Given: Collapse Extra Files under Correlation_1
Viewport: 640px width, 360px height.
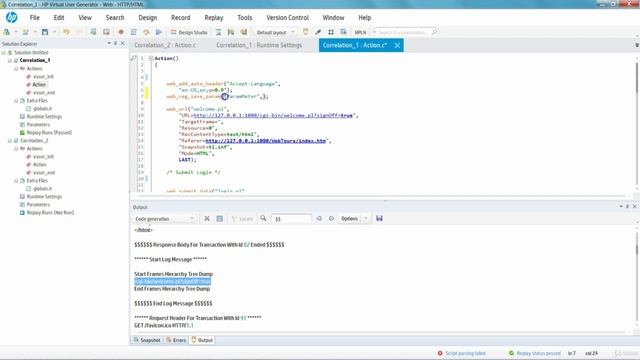Looking at the screenshot, I should 16,100.
